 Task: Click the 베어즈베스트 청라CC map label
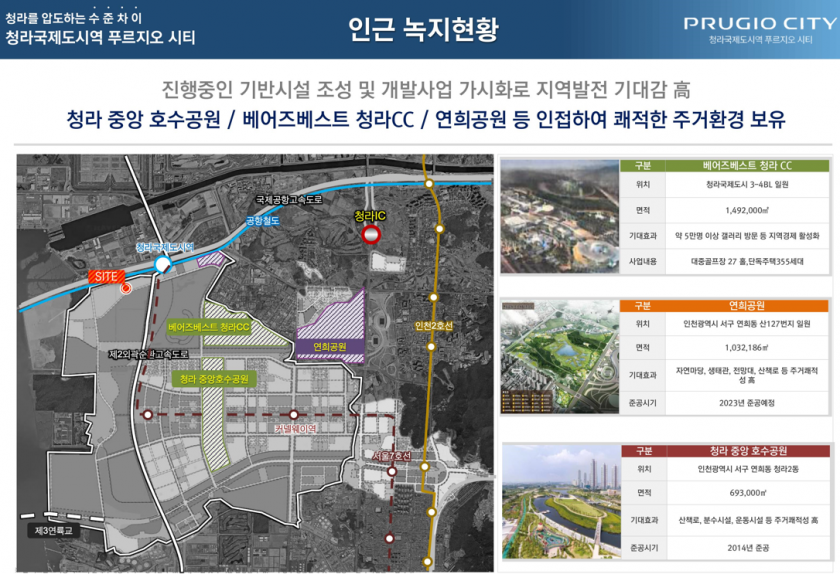click(209, 327)
